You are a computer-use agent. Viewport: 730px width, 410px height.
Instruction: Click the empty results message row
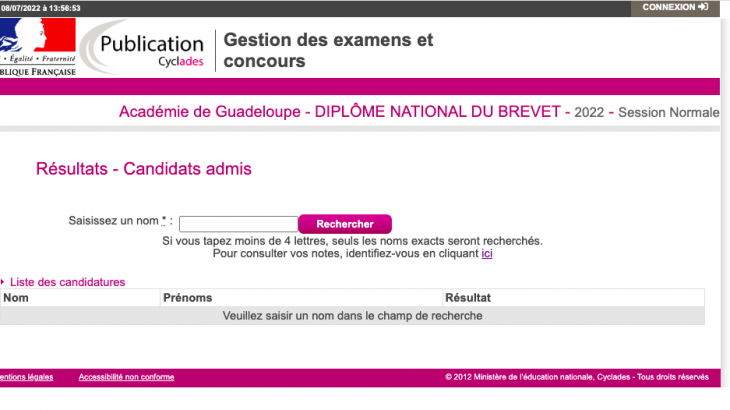[x=352, y=316]
